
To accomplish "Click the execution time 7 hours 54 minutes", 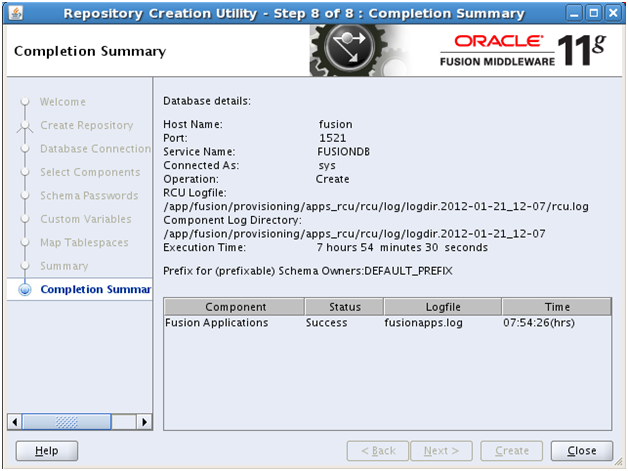I will tap(402, 248).
